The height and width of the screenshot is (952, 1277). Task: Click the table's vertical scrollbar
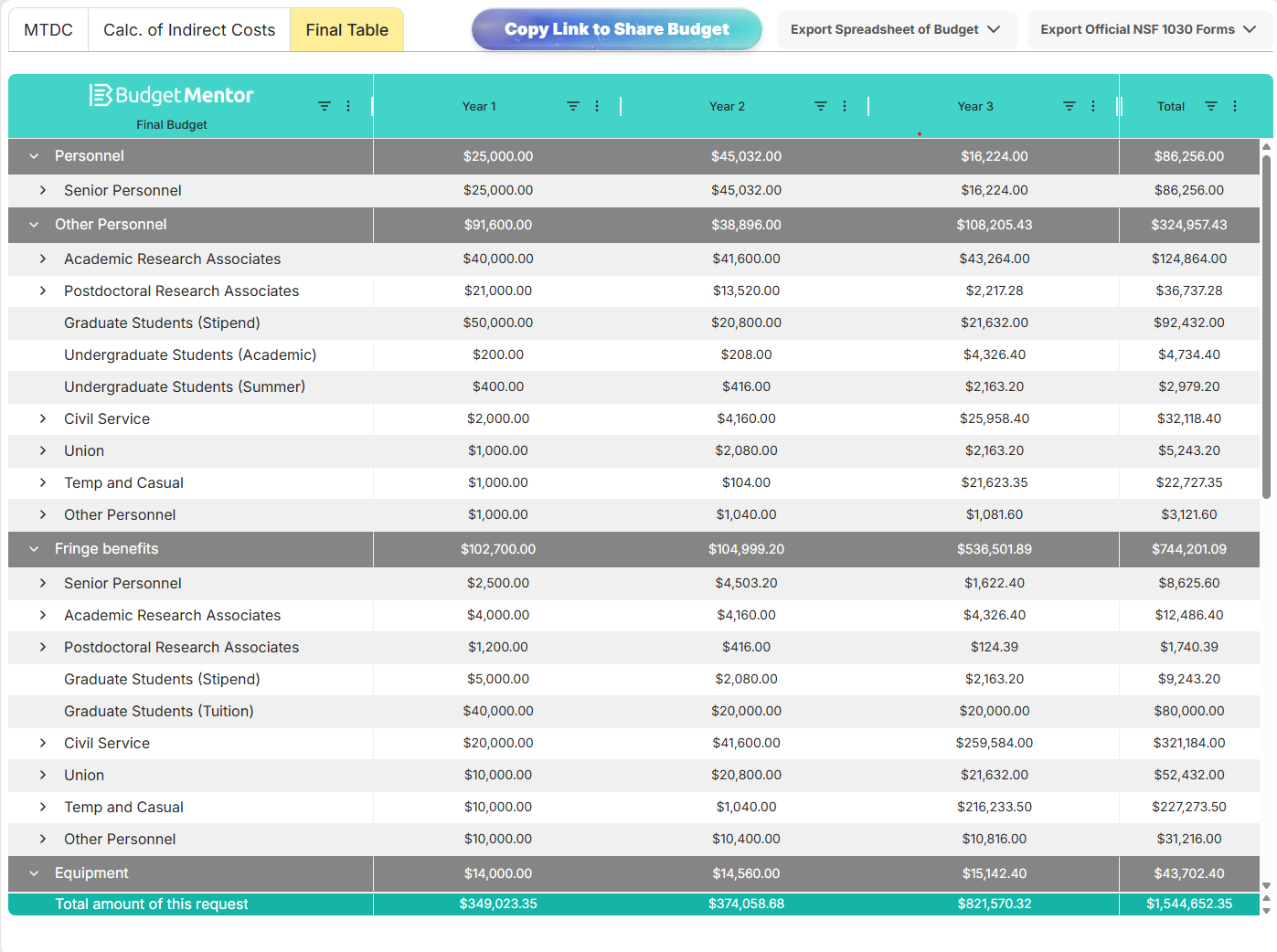coord(1266,329)
